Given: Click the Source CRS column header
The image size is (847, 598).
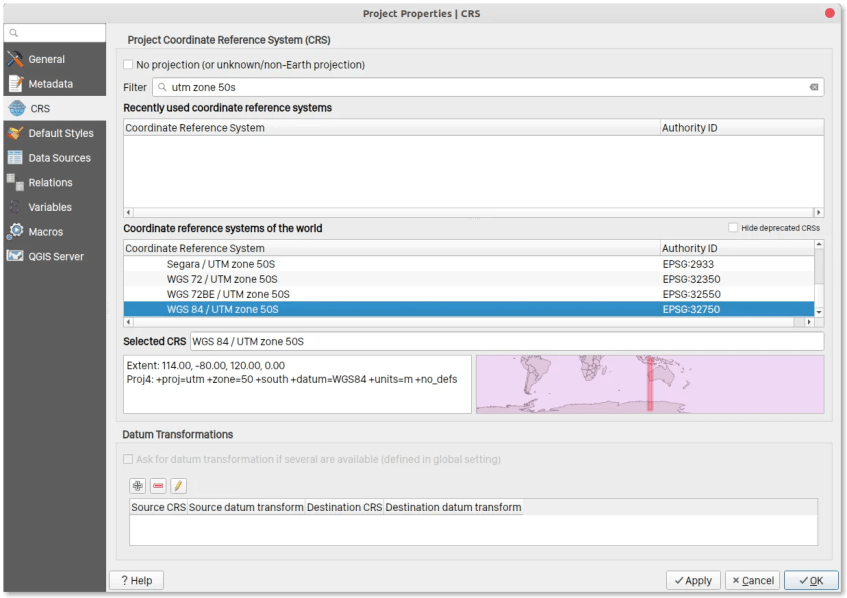Looking at the screenshot, I should point(158,507).
